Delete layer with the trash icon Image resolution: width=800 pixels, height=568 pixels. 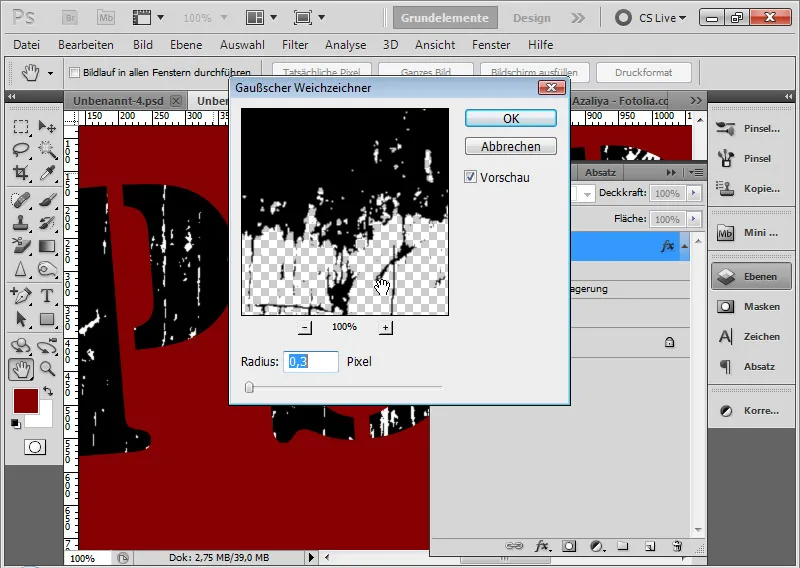[x=677, y=546]
